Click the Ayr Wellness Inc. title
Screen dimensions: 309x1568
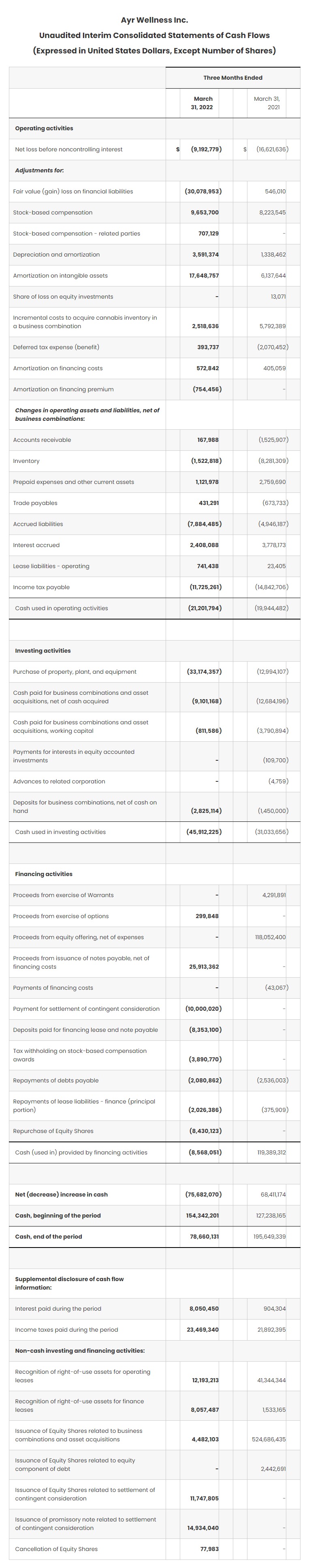click(x=154, y=20)
